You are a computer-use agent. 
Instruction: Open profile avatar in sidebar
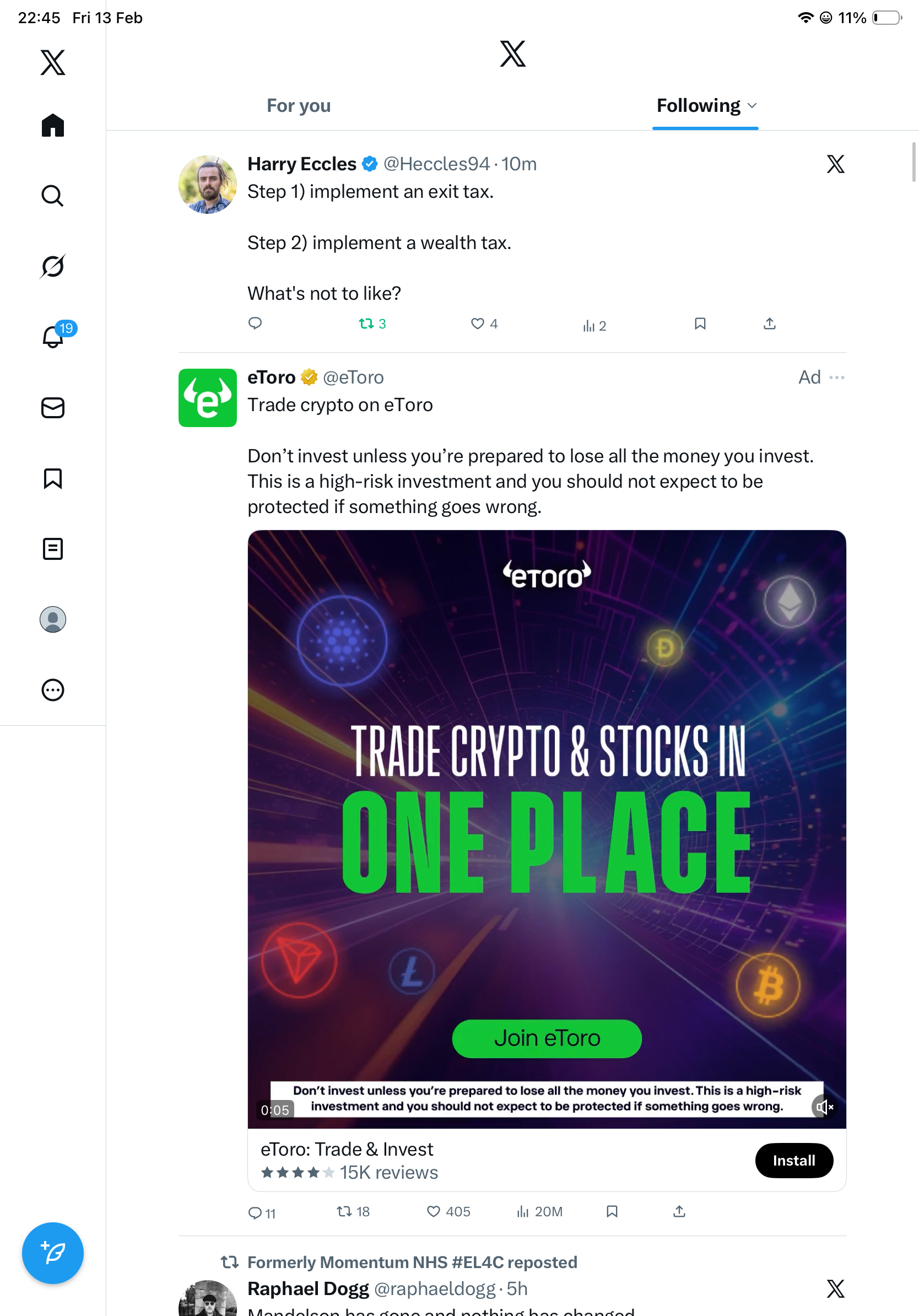click(x=52, y=619)
